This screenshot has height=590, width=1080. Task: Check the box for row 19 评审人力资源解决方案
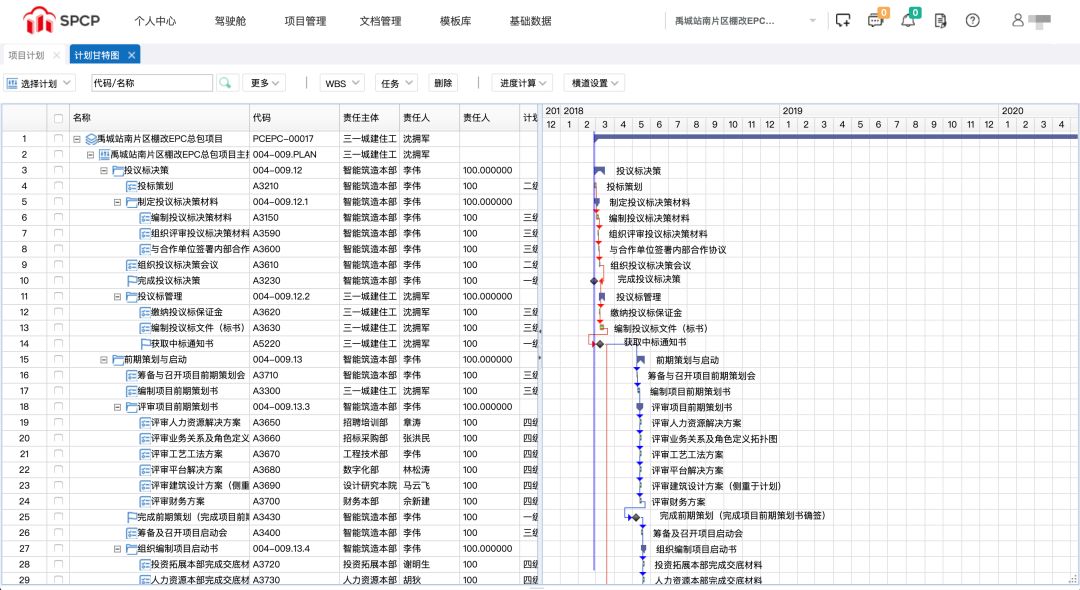58,423
